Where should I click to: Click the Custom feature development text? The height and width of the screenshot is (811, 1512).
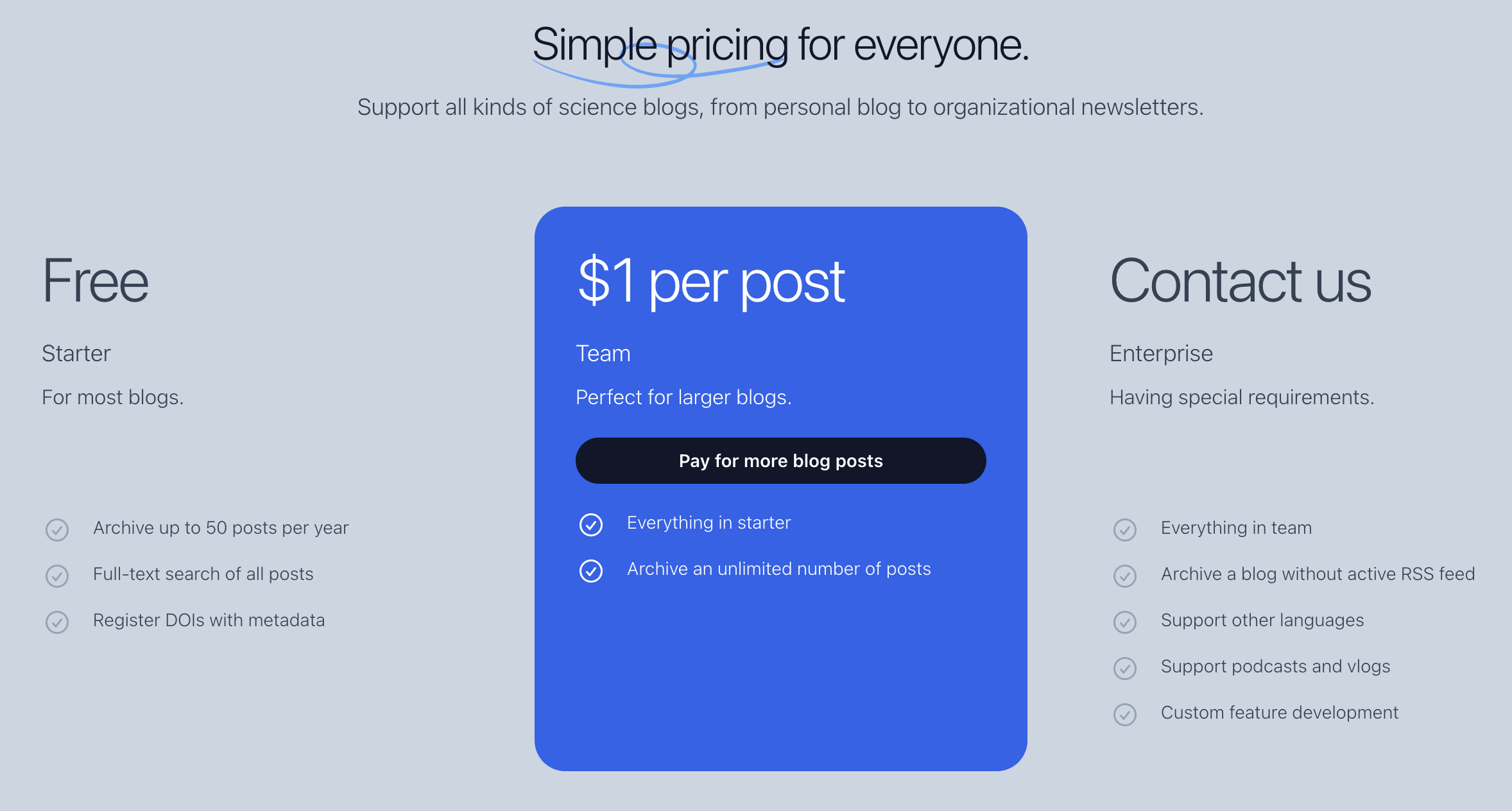[x=1279, y=712]
